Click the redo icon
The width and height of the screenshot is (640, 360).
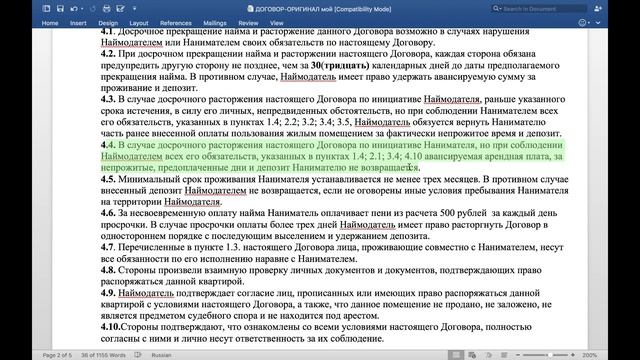[x=93, y=9]
